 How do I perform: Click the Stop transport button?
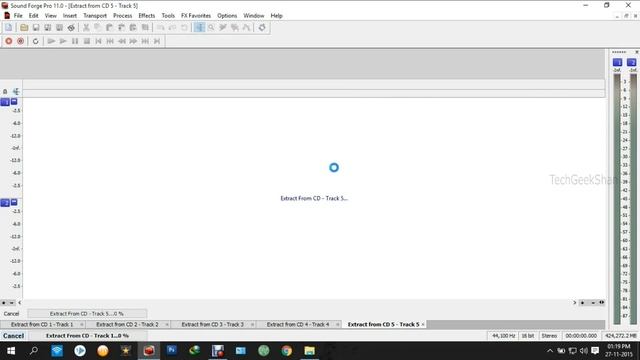coord(87,41)
